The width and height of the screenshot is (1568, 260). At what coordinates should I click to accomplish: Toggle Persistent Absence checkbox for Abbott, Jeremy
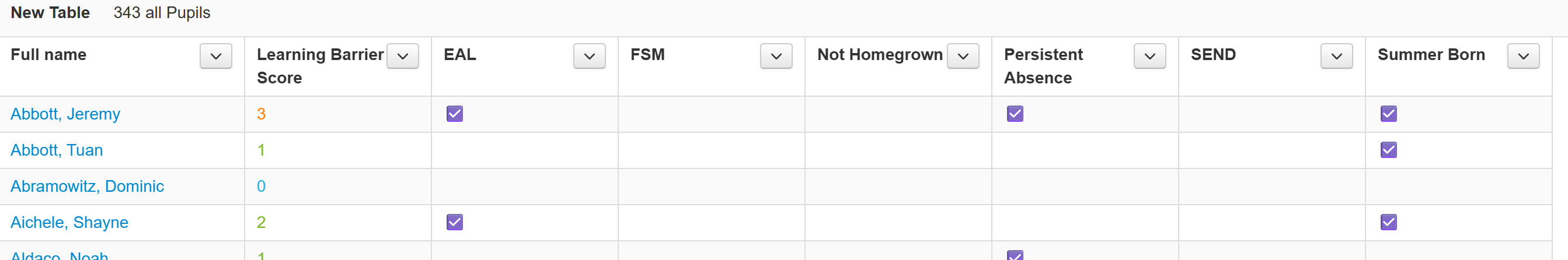pos(1015,114)
